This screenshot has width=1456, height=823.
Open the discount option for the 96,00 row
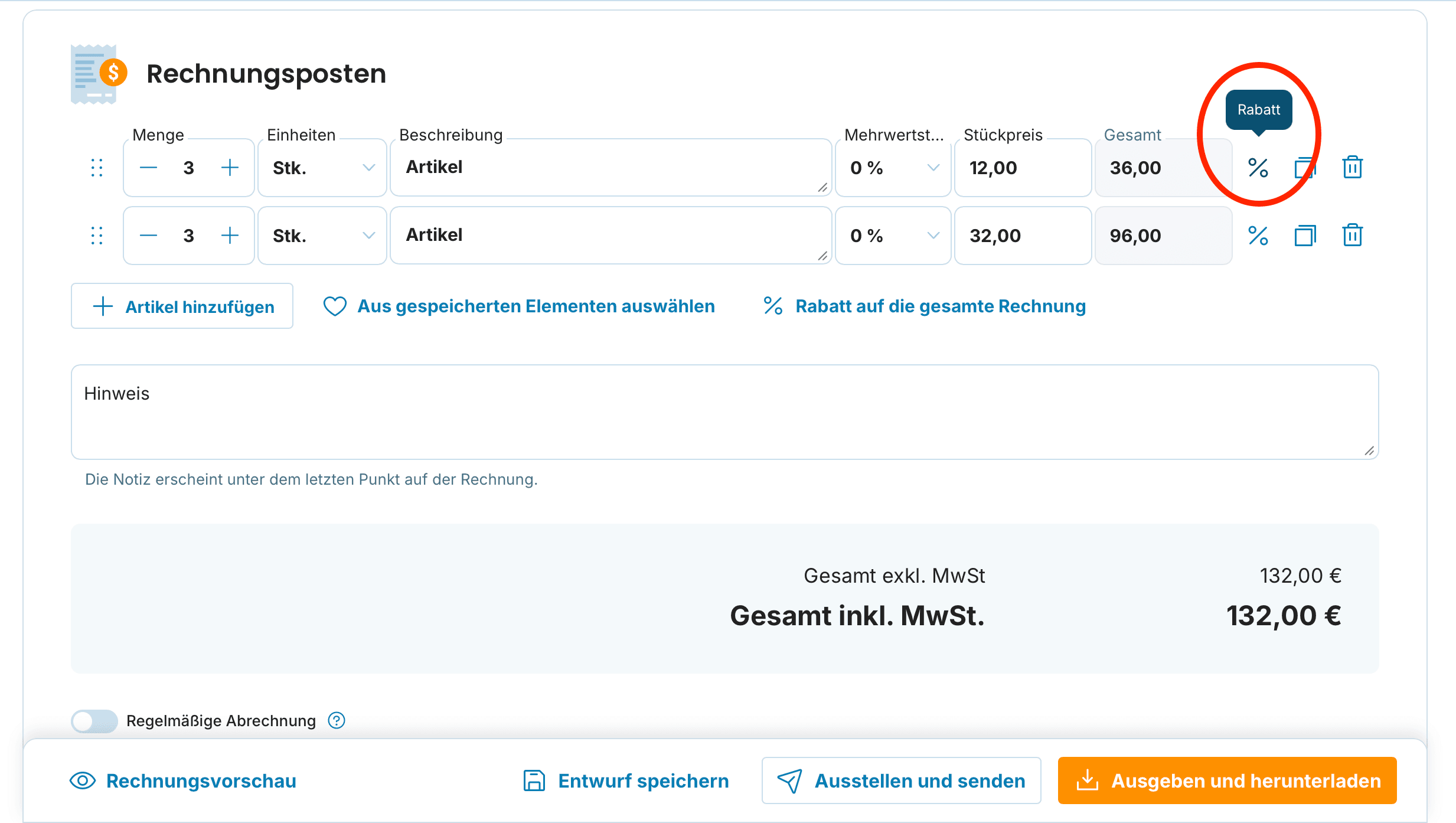[1258, 236]
